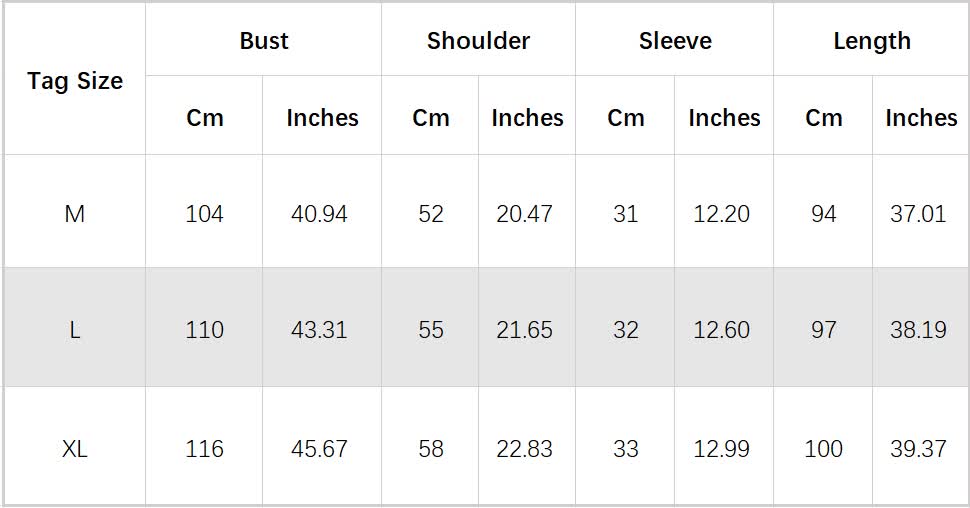Select the XL size row label
Viewport: 970px width, 508px height.
(75, 448)
